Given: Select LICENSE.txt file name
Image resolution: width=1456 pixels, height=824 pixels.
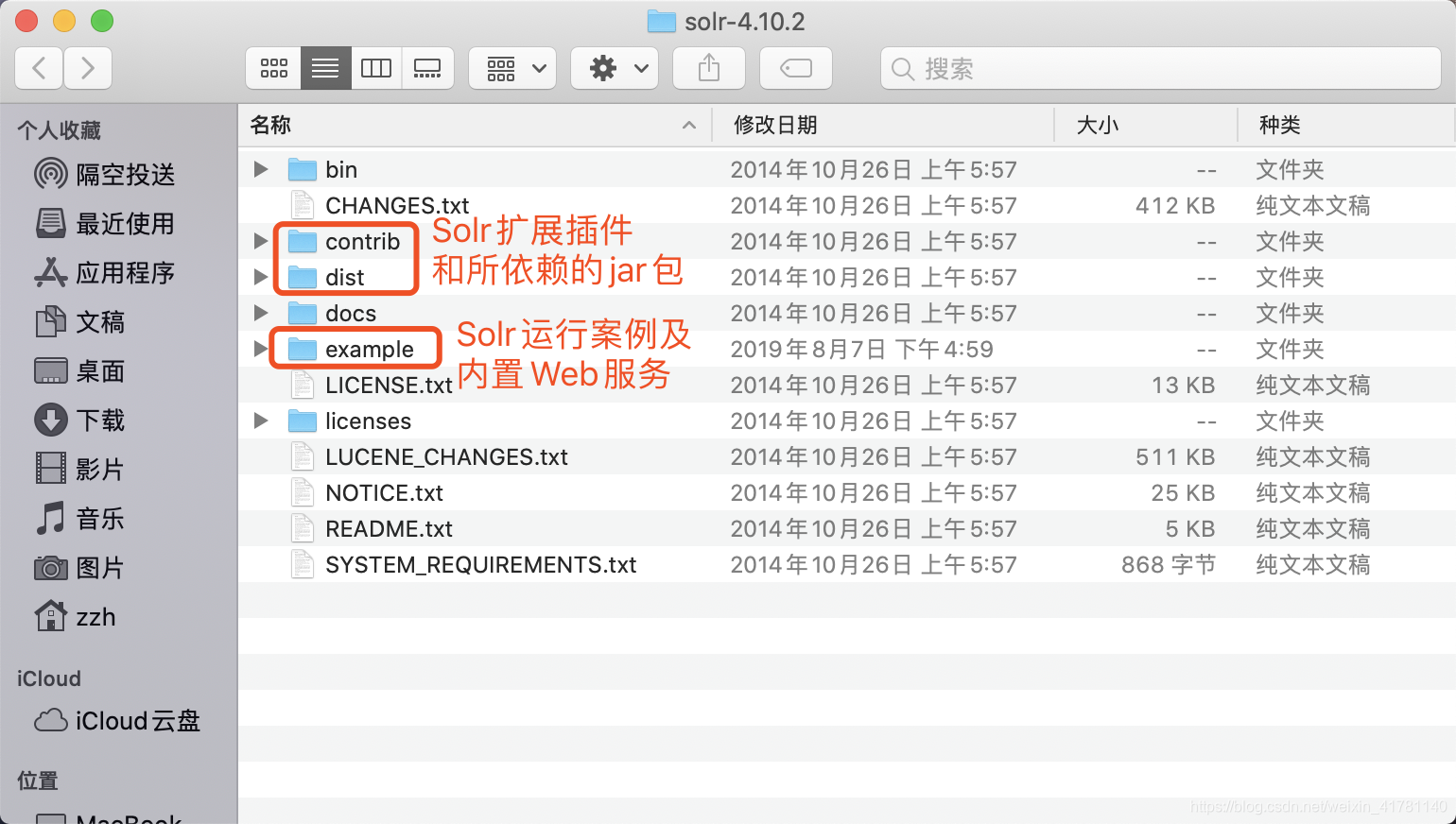Looking at the screenshot, I should tap(389, 385).
